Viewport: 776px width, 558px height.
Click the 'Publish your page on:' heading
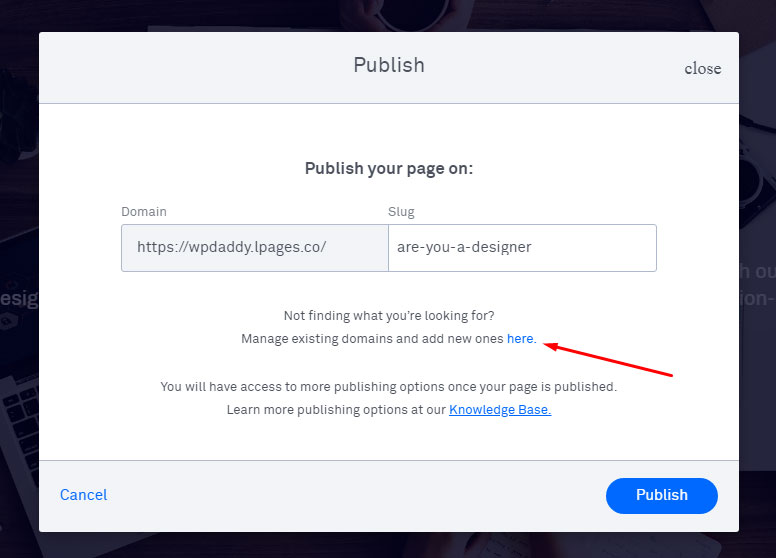tap(389, 169)
